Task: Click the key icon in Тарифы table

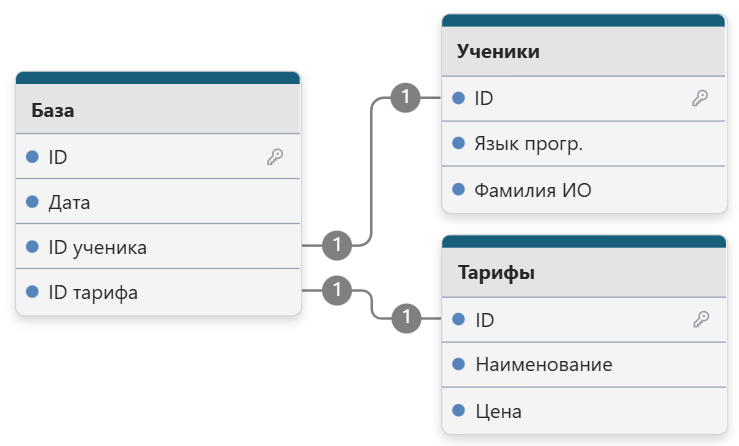Action: [701, 319]
